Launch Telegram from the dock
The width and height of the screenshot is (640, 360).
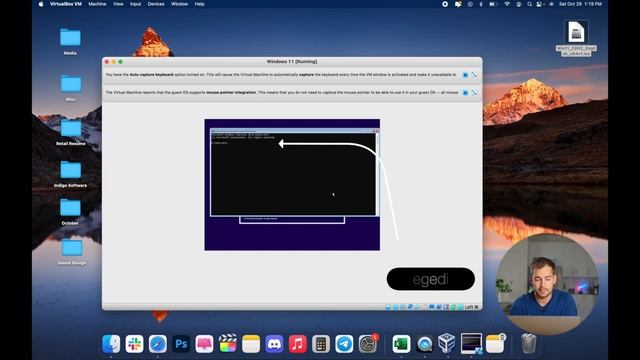pyautogui.click(x=344, y=344)
